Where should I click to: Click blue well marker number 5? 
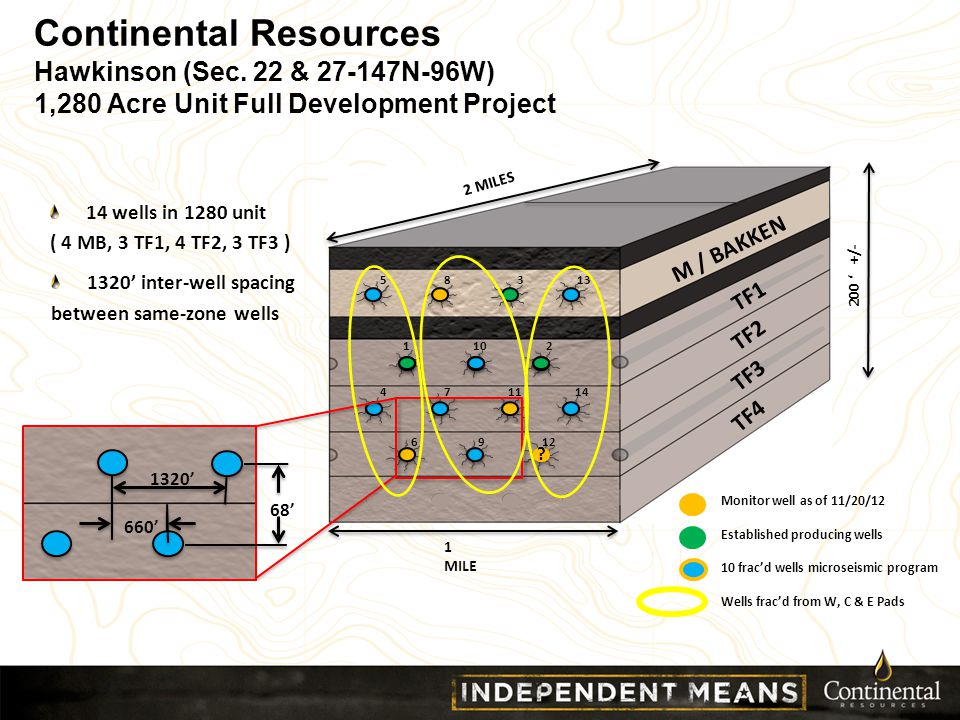click(x=373, y=294)
